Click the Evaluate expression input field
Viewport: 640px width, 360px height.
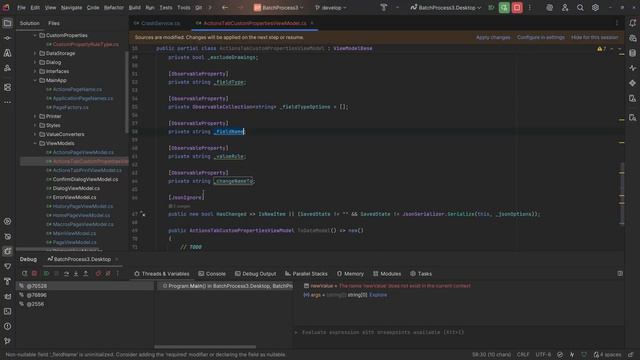pos(459,332)
